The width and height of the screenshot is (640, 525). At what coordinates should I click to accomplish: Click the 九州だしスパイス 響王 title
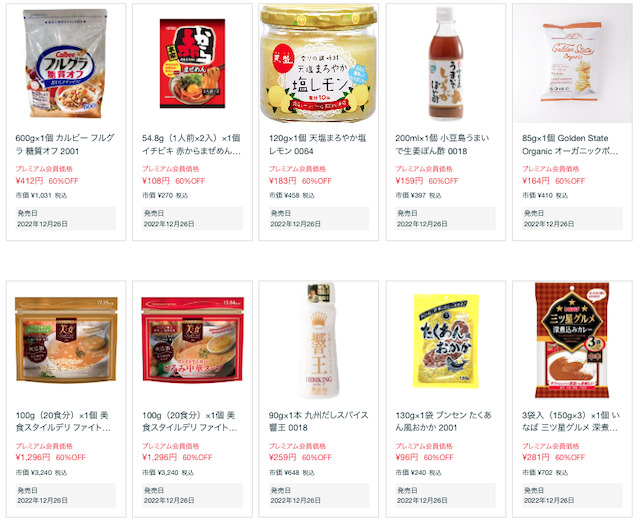(318, 421)
